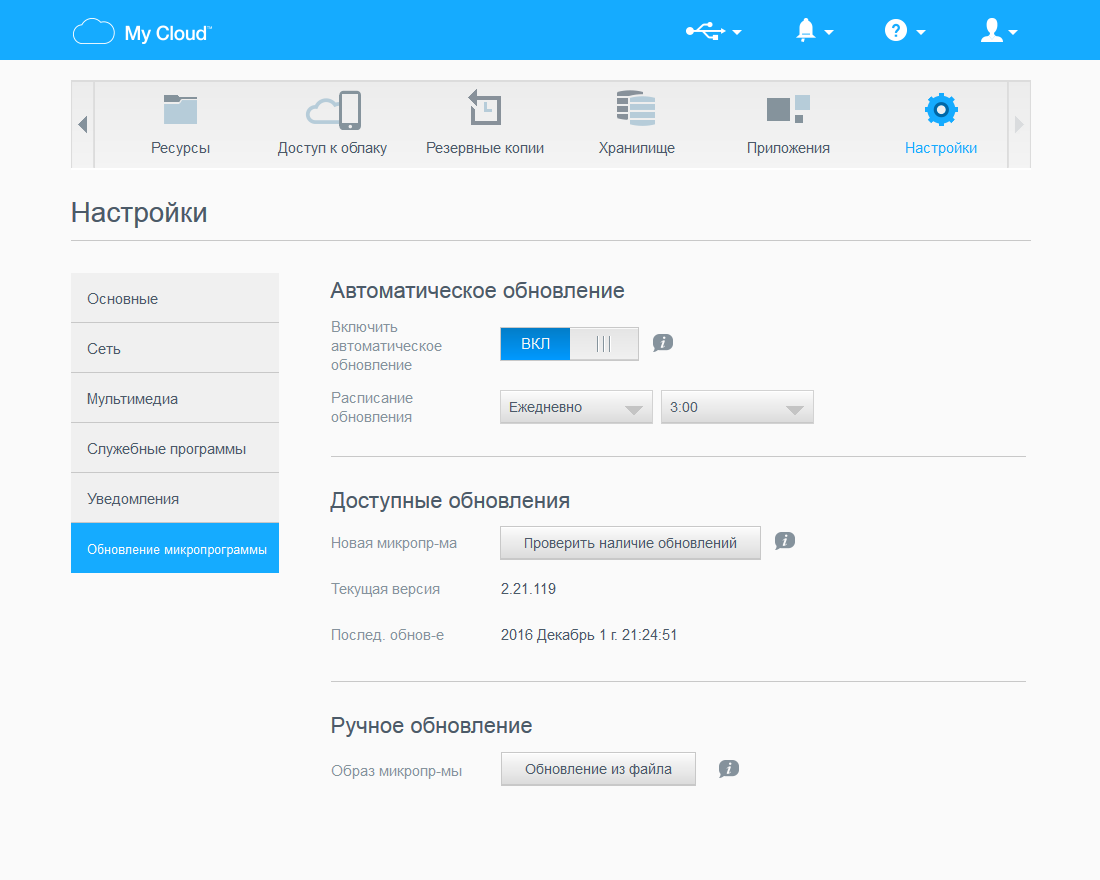Image resolution: width=1100 pixels, height=880 pixels.
Task: Go to Ресурсы folder icon
Action: [x=180, y=124]
